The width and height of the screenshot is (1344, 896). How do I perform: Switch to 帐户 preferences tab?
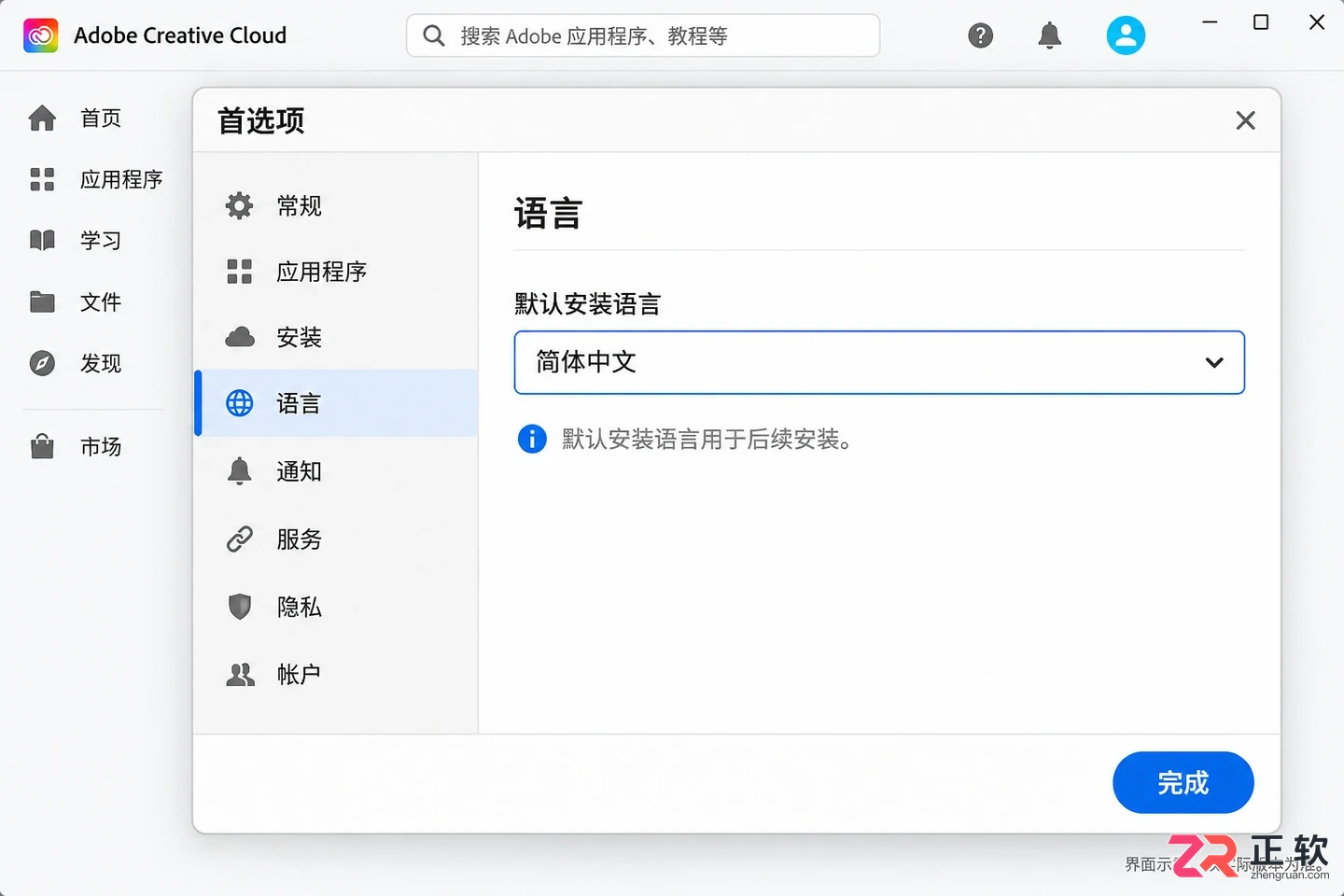tap(336, 674)
